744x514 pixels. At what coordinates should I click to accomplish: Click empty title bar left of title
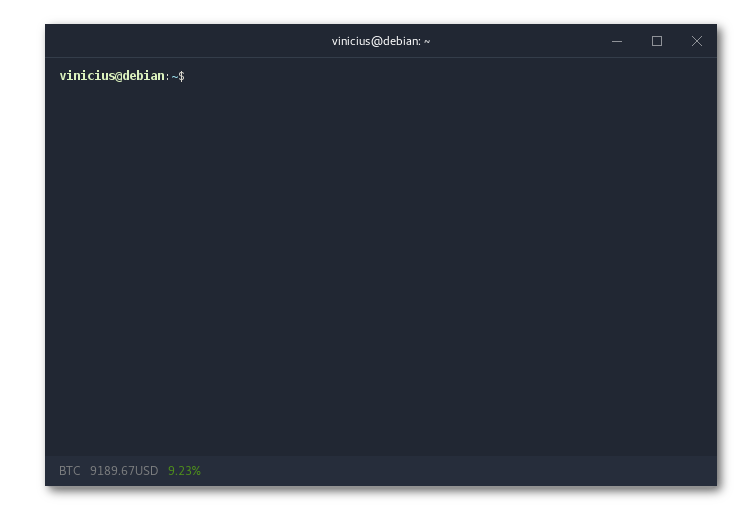180,41
